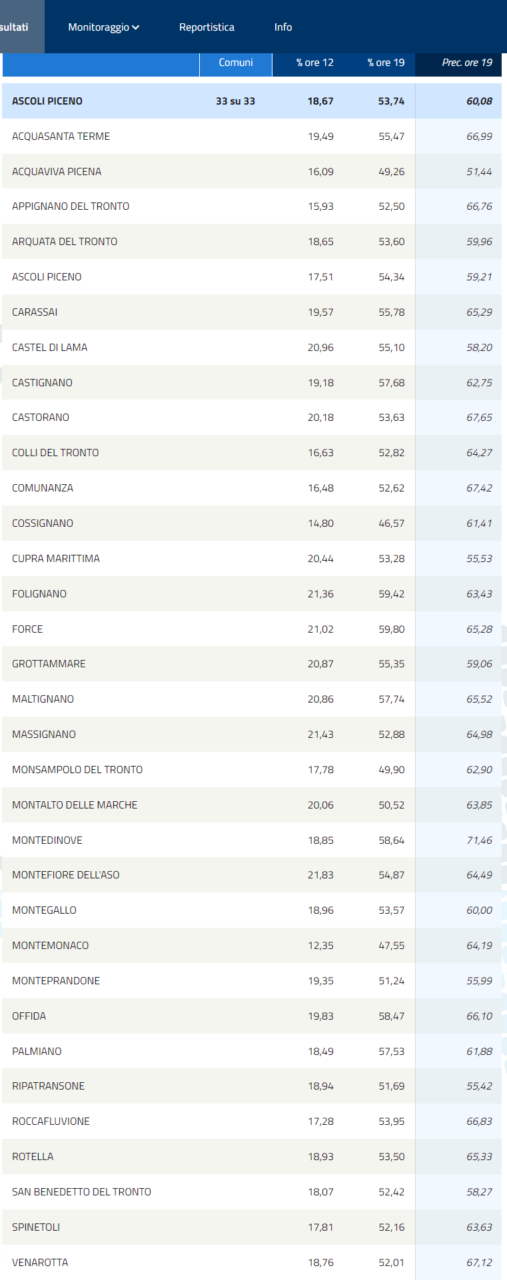507x1280 pixels.
Task: Open VENAROTTA municipality row
Action: (x=252, y=1262)
